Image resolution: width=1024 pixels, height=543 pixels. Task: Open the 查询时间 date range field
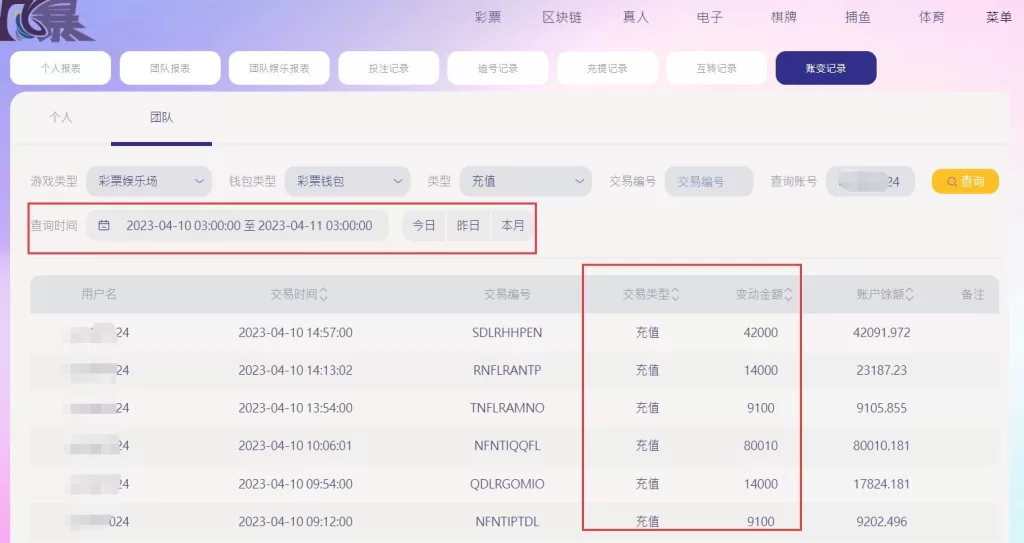(x=237, y=225)
